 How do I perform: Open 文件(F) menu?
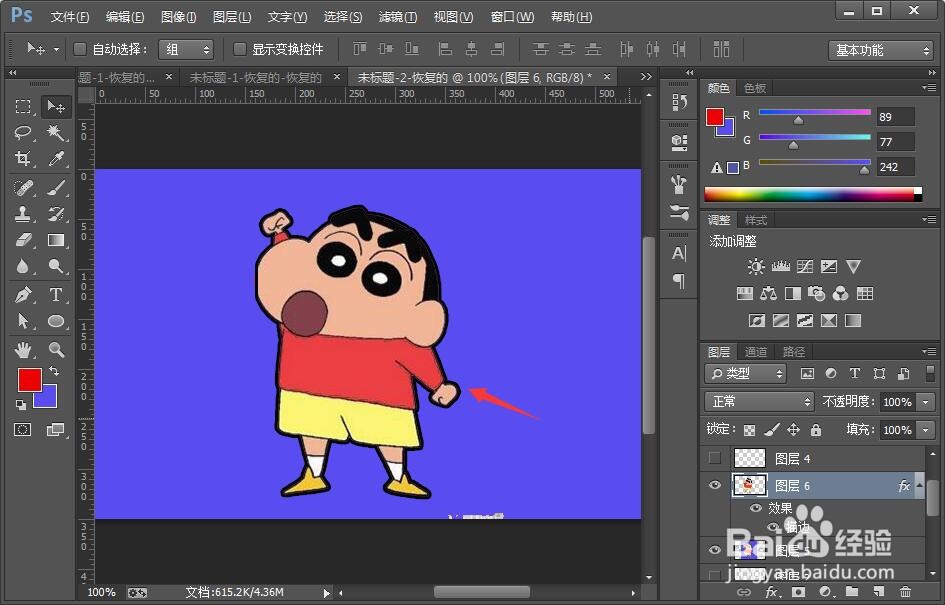(70, 17)
